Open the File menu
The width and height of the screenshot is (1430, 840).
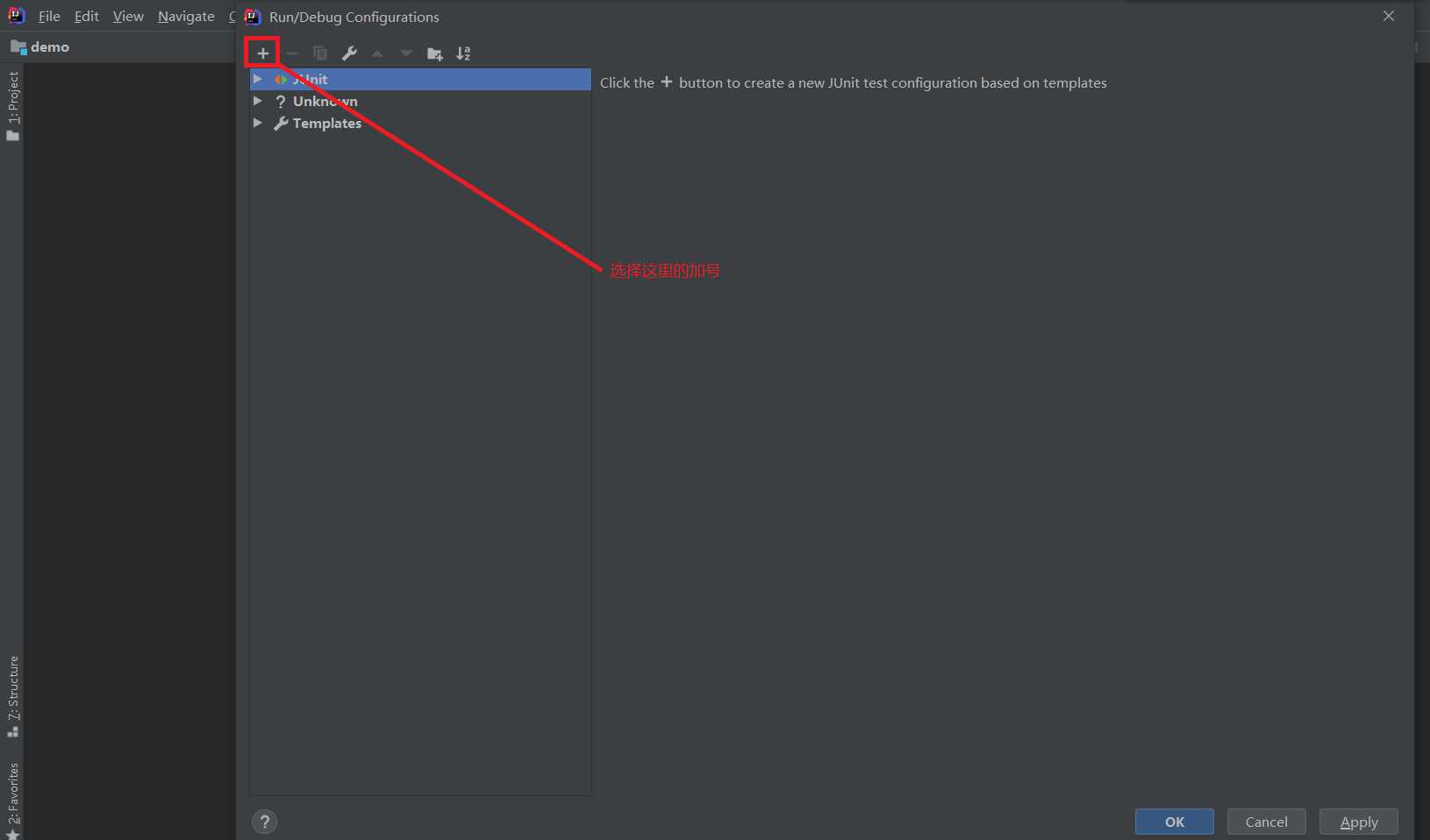[49, 16]
